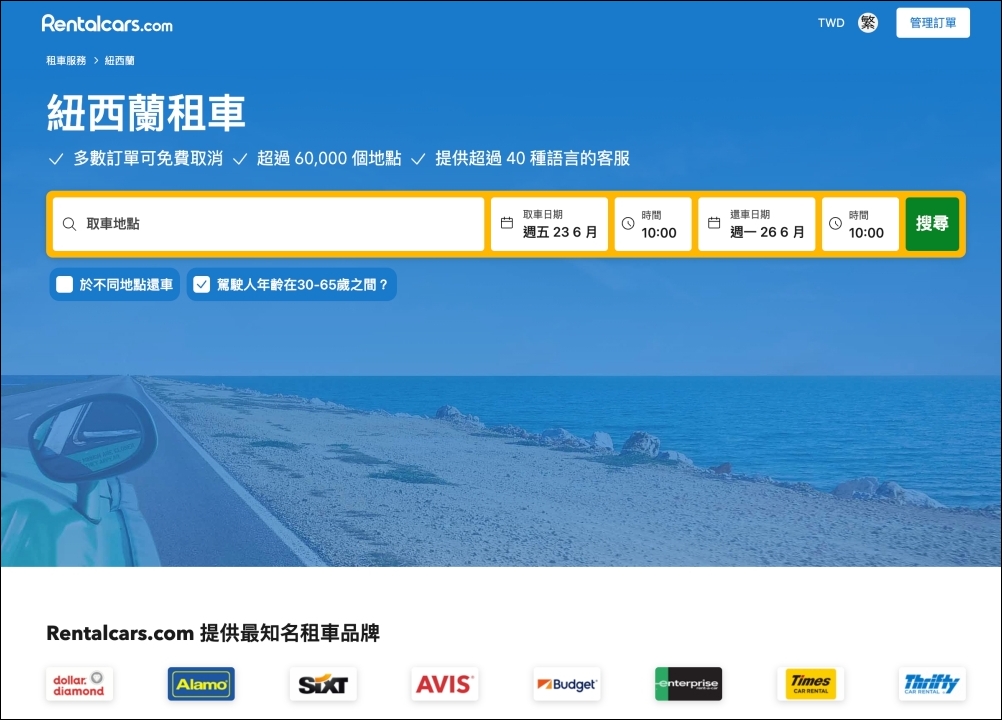This screenshot has width=1002, height=720.
Task: Click the calendar icon beside 取車日期
Action: (507, 223)
